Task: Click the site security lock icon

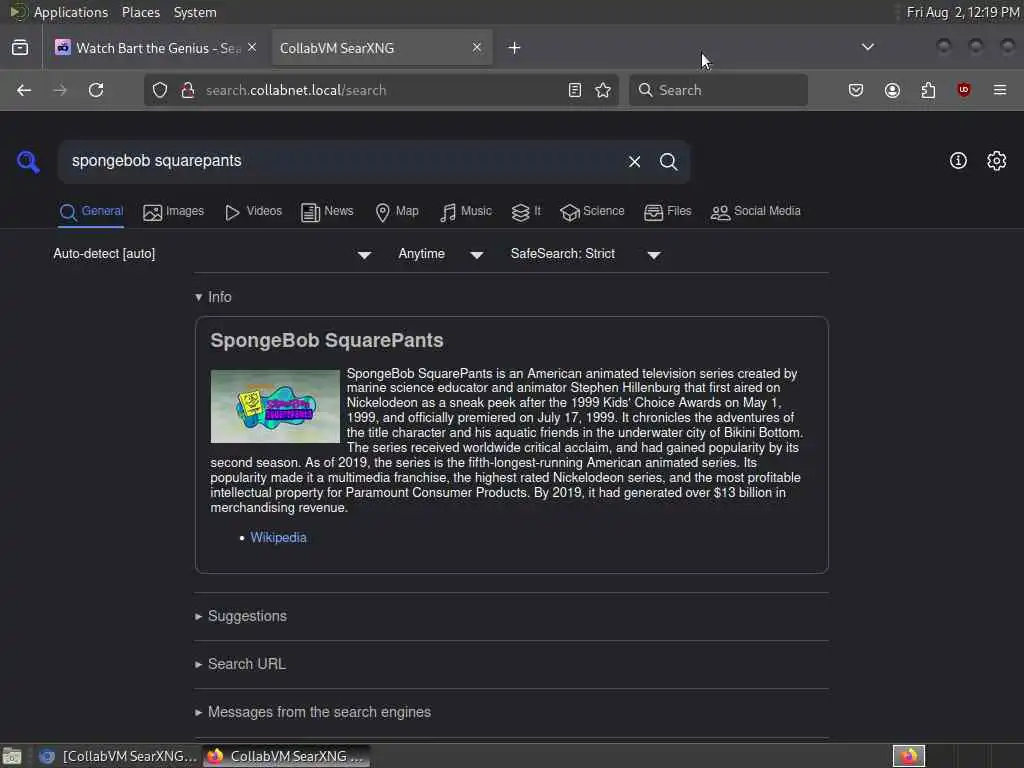Action: (x=188, y=90)
